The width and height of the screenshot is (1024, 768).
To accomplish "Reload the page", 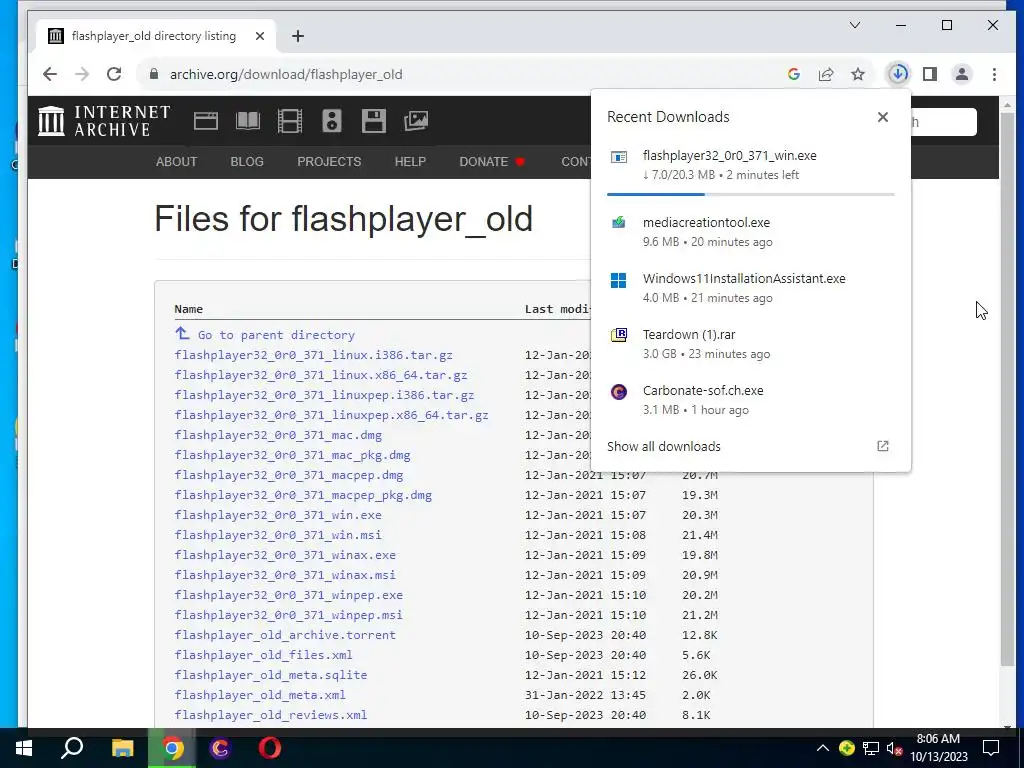I will [x=114, y=74].
